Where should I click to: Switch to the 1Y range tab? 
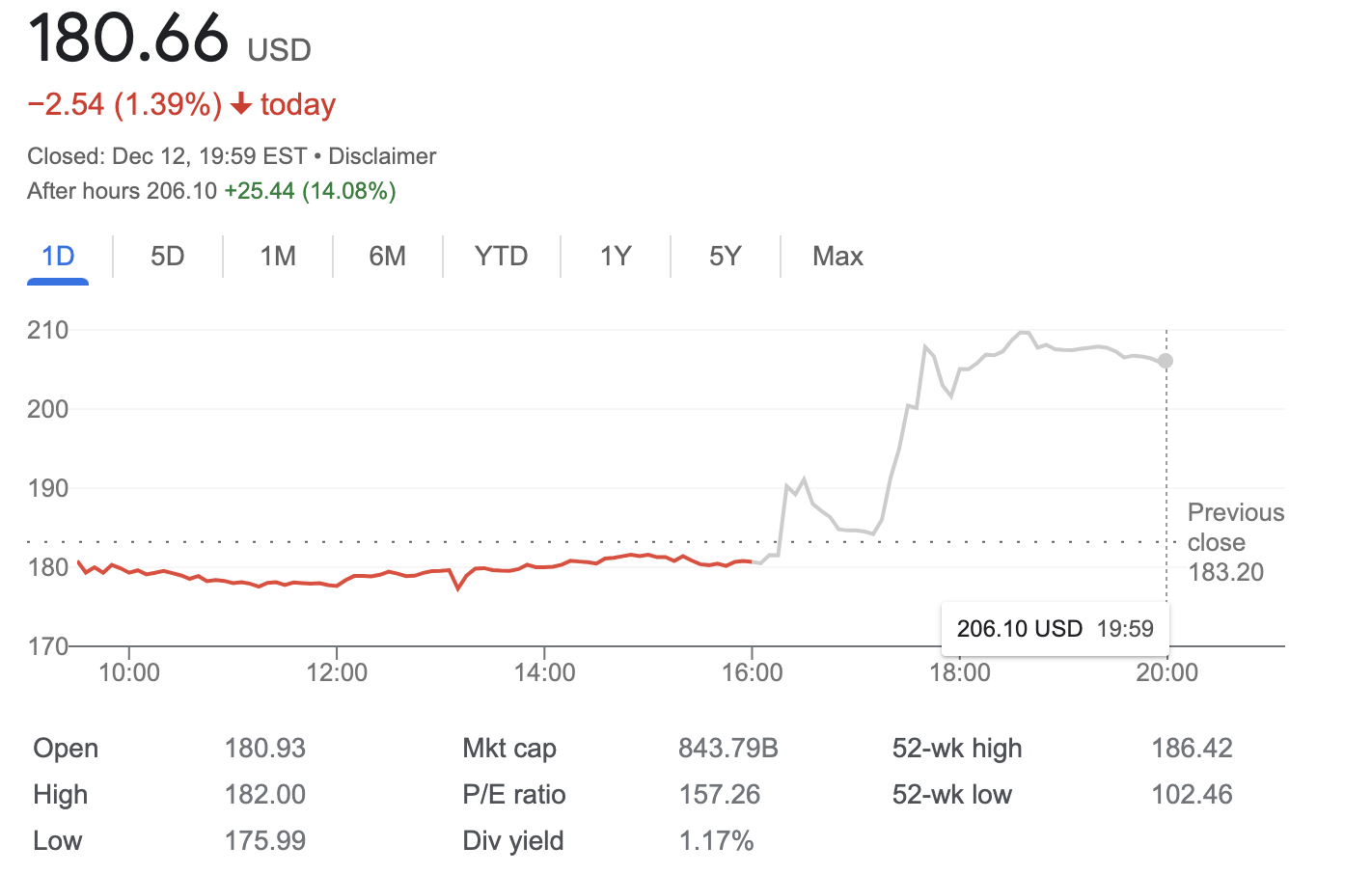(x=615, y=257)
